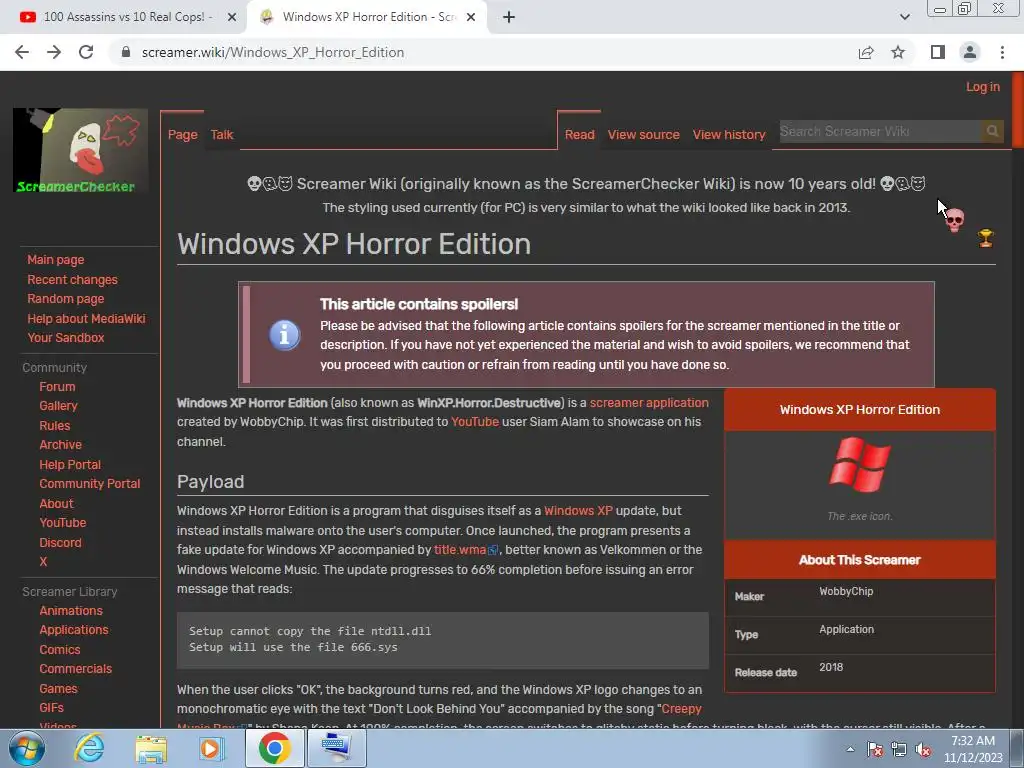
Task: Go to Main page
Action: [x=56, y=260]
